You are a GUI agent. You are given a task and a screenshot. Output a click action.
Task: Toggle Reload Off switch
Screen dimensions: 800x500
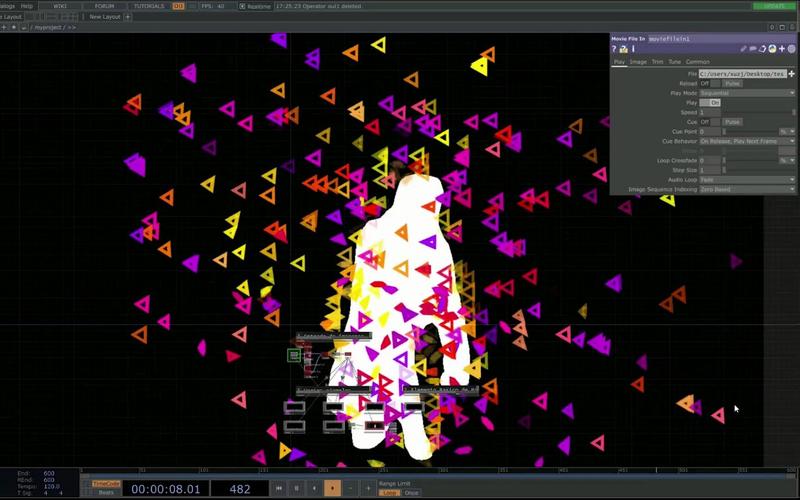click(x=710, y=84)
